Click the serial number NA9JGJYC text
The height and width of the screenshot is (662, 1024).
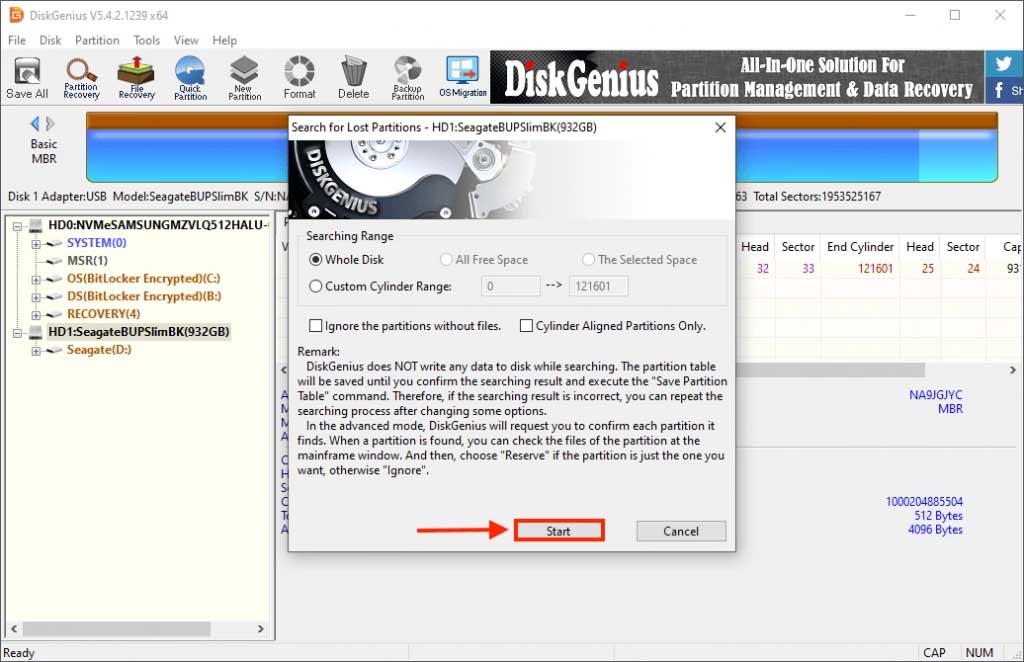click(935, 394)
